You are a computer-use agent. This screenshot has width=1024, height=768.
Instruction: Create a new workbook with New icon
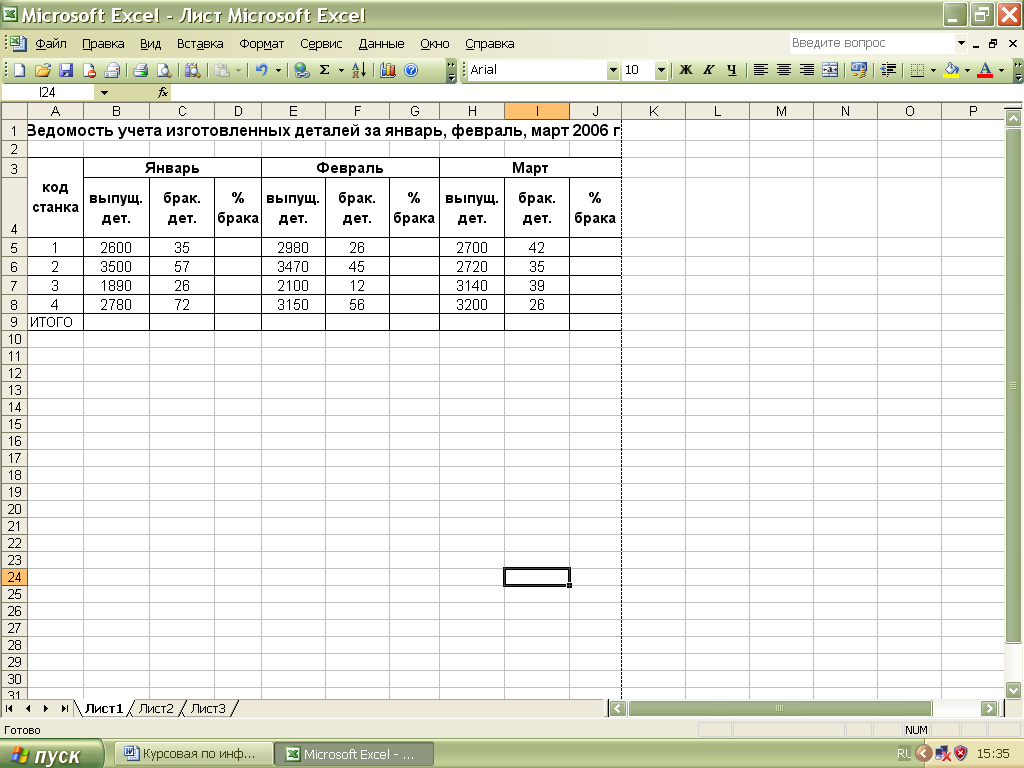19,70
